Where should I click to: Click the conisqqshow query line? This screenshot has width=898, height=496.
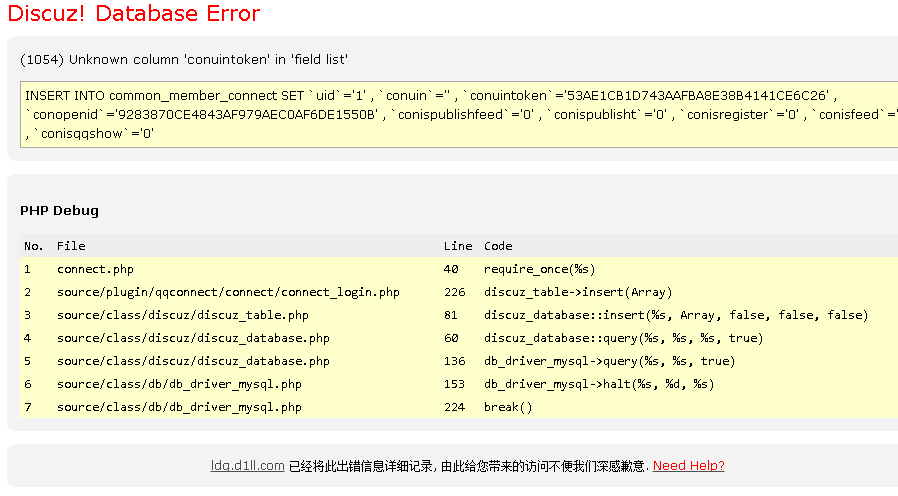click(x=90, y=134)
